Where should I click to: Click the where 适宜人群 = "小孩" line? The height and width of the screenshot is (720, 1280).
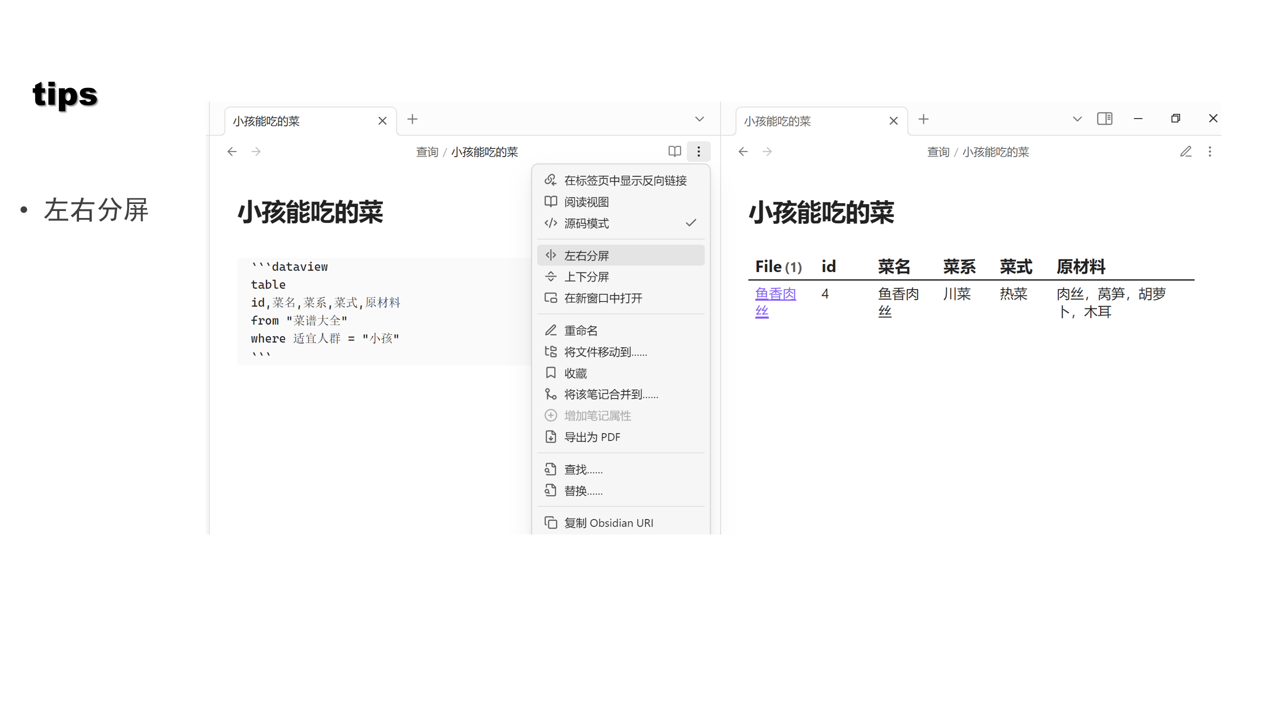(325, 339)
